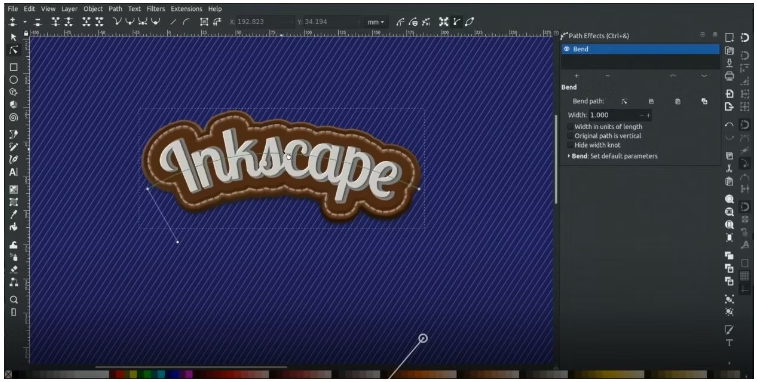The width and height of the screenshot is (757, 382).
Task: Open the Edit menu
Action: tap(29, 9)
